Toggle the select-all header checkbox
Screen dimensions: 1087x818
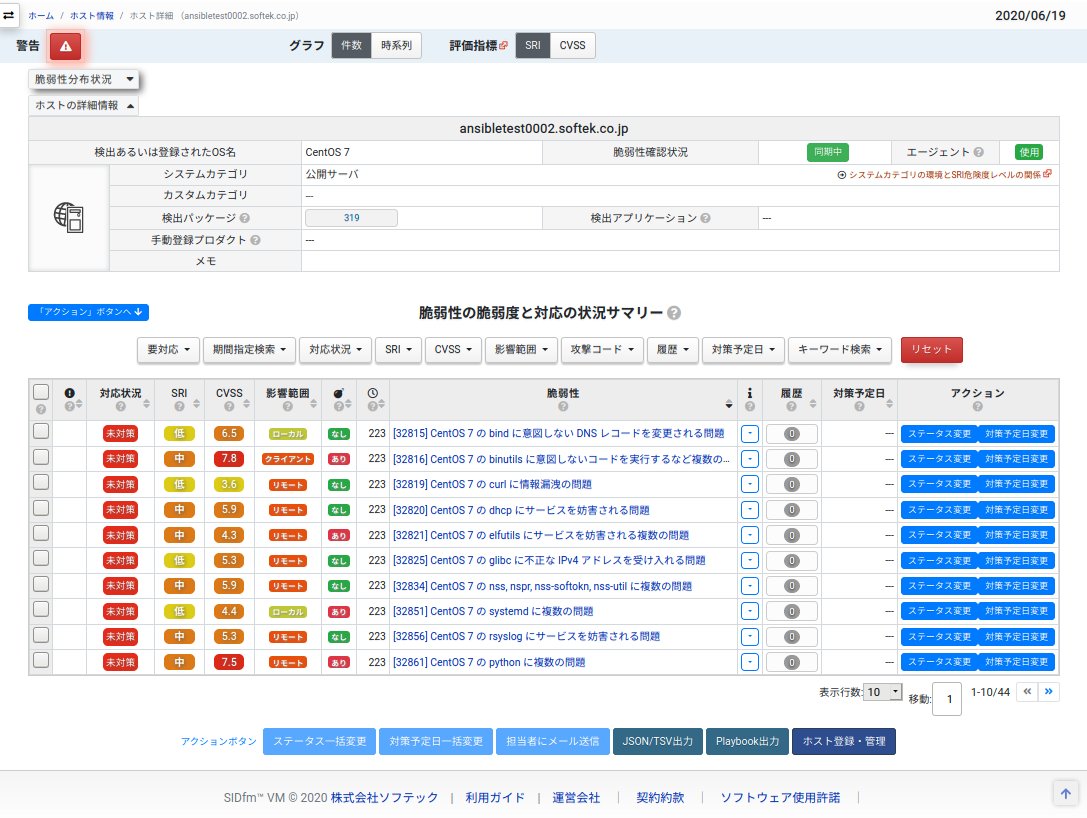click(x=41, y=392)
